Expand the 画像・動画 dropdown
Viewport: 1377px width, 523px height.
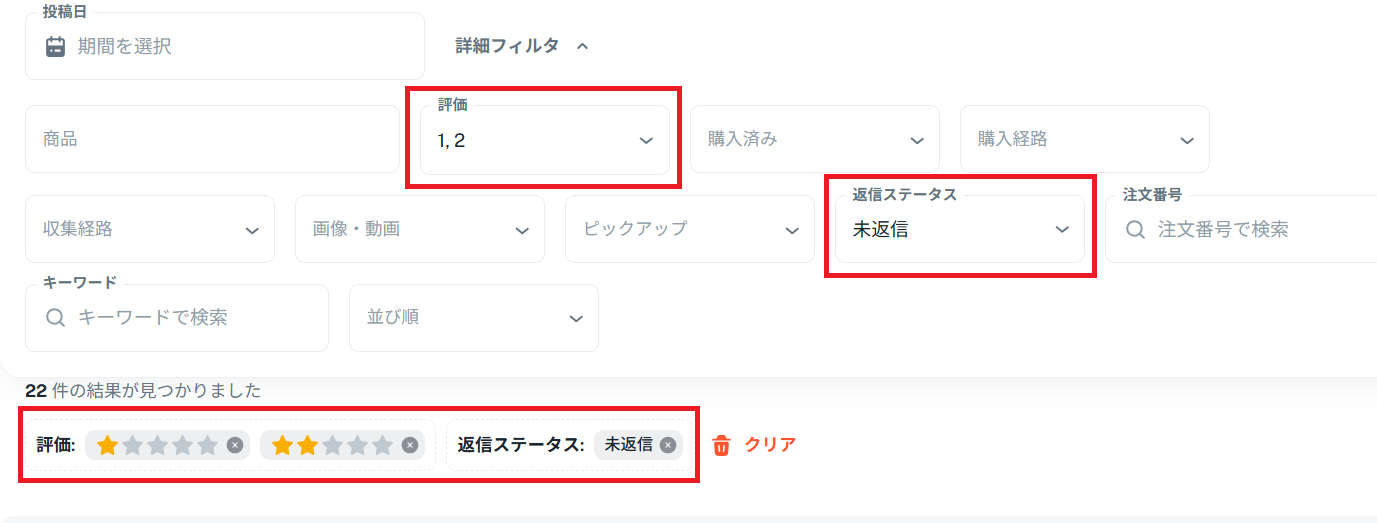tap(420, 229)
